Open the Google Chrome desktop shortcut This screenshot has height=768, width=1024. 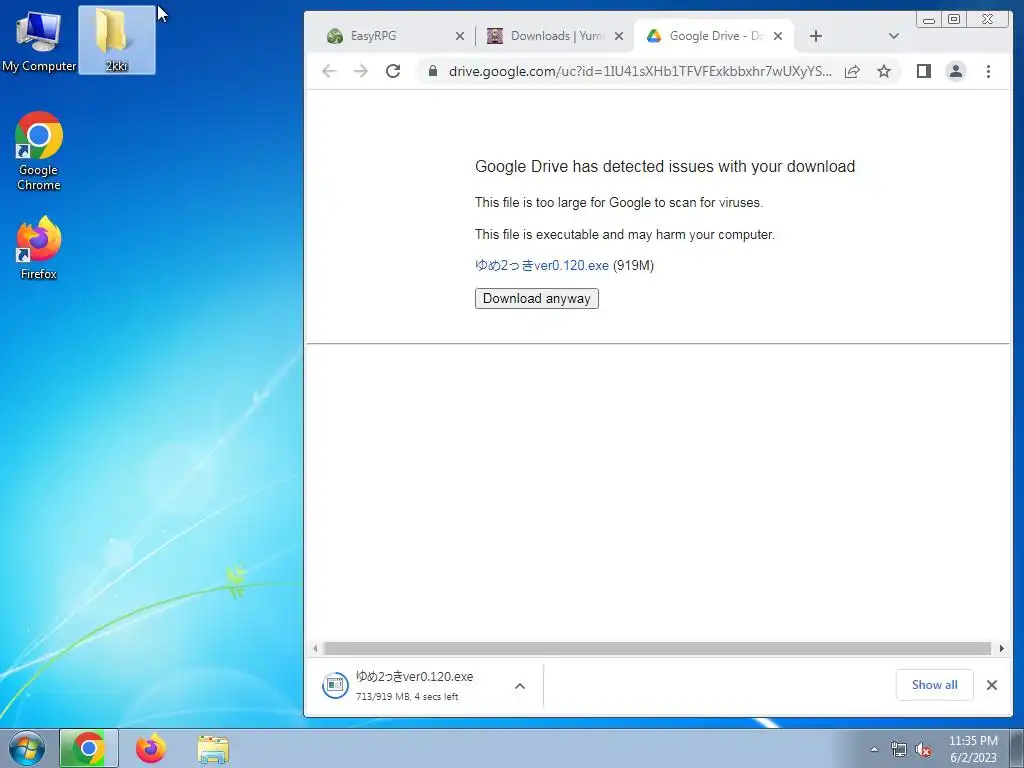[39, 152]
